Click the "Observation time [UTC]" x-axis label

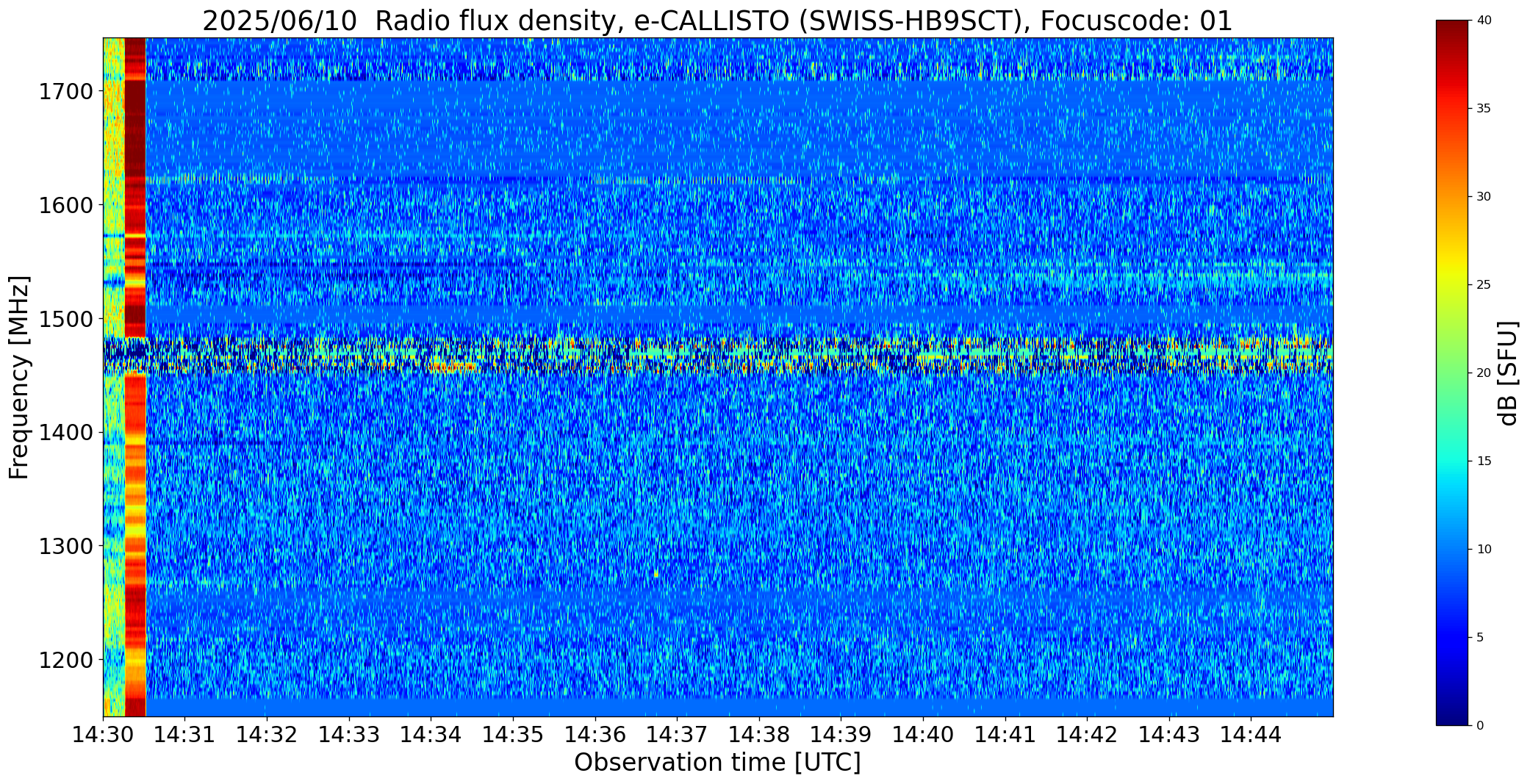[x=717, y=763]
